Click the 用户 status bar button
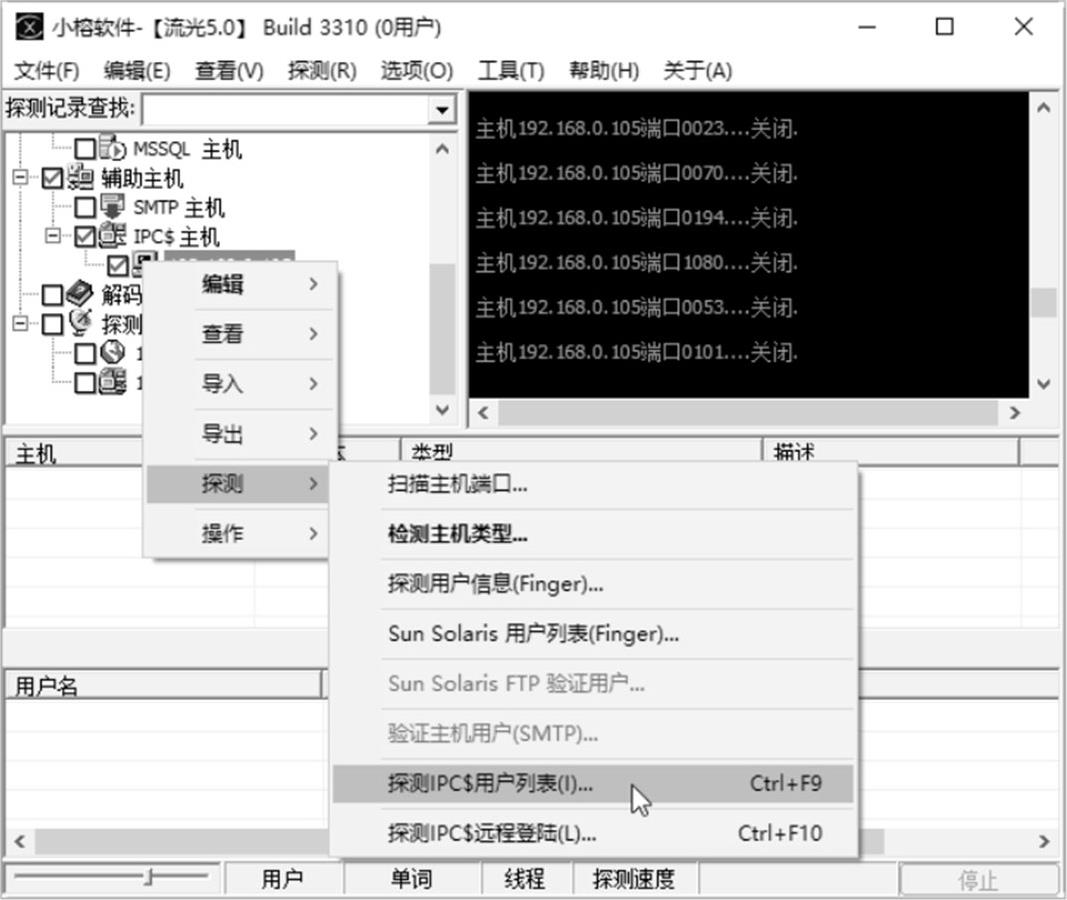 tap(282, 879)
